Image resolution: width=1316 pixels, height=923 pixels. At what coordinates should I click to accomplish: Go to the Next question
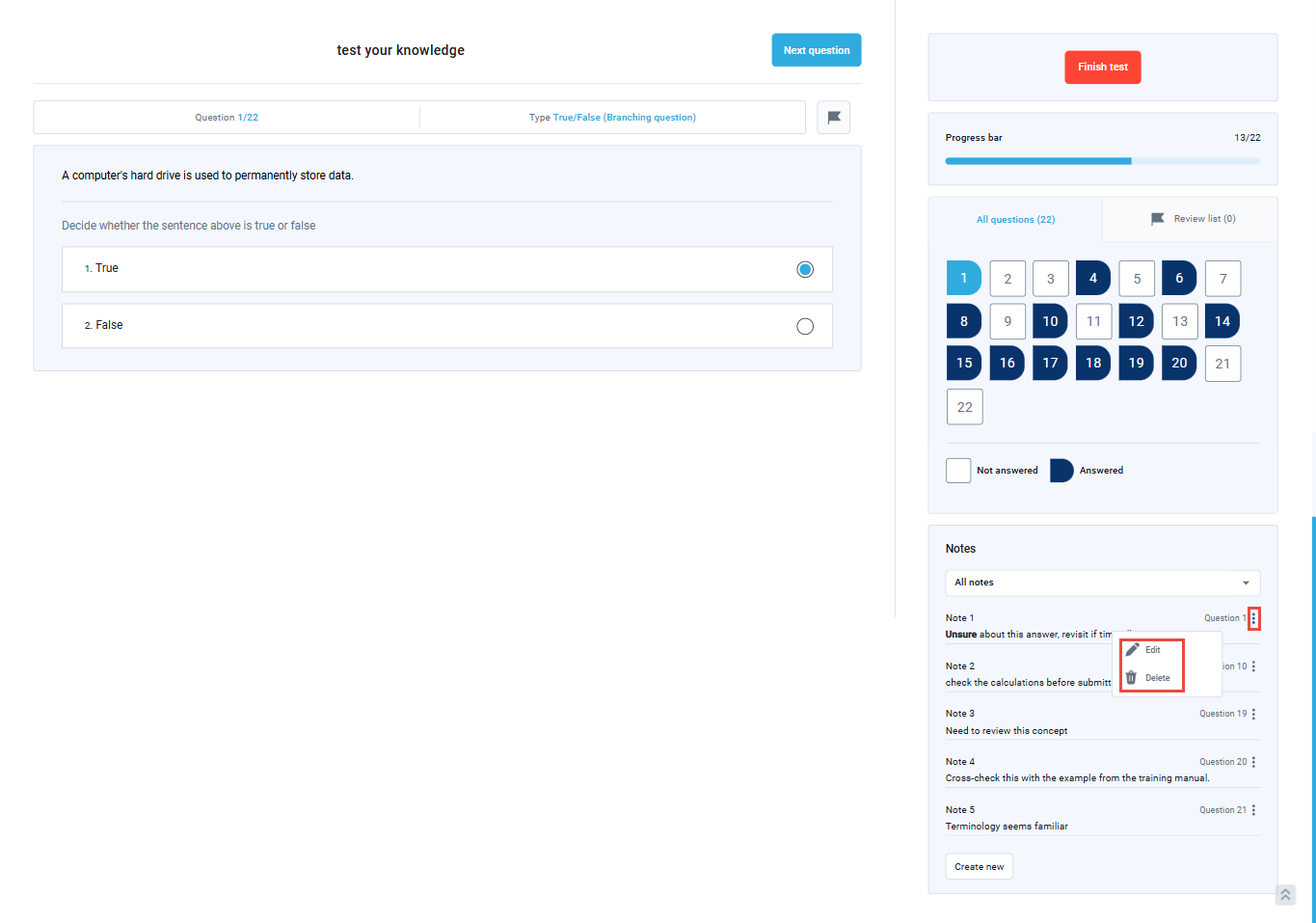point(817,50)
